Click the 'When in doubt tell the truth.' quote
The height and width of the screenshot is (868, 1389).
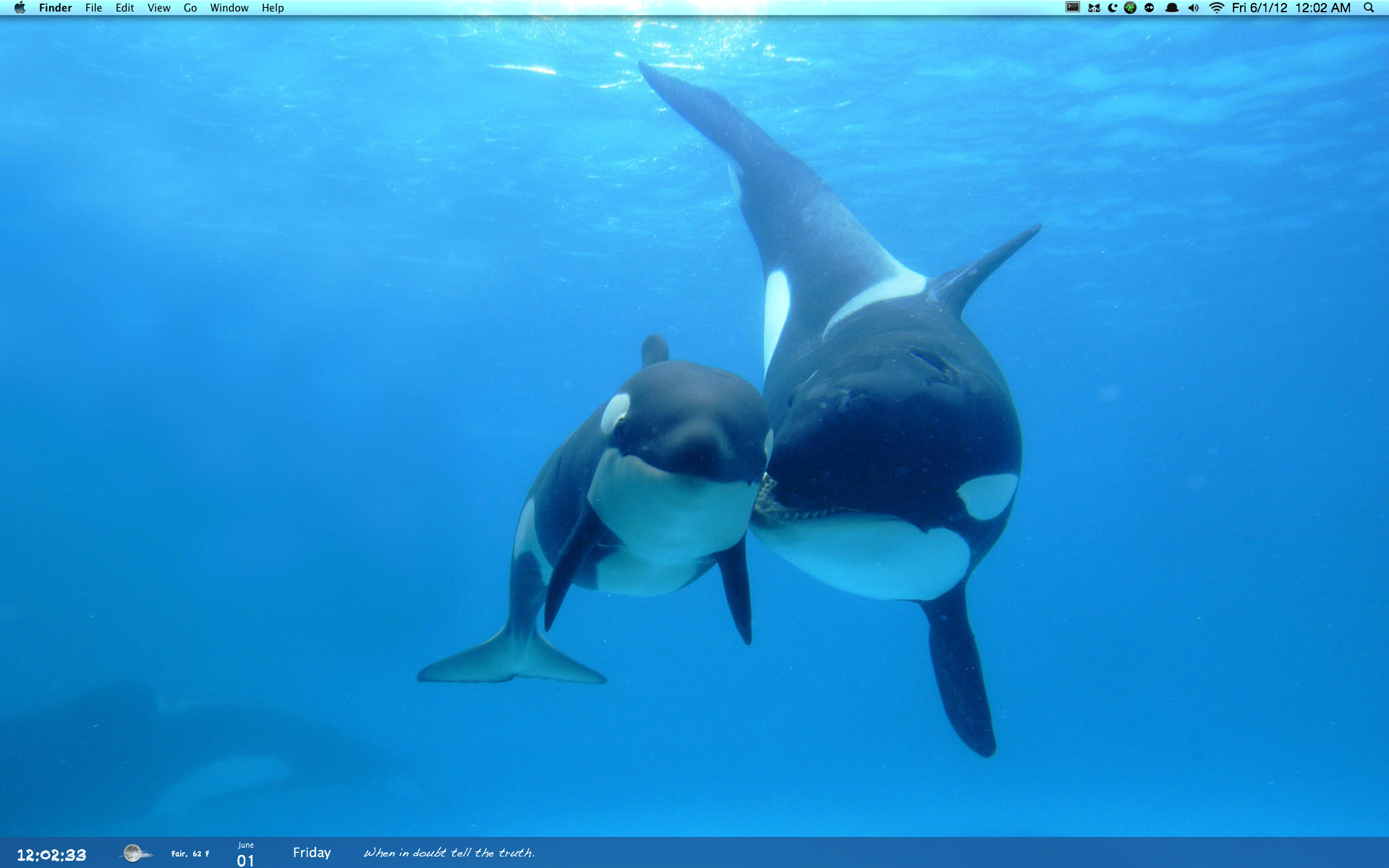449,853
